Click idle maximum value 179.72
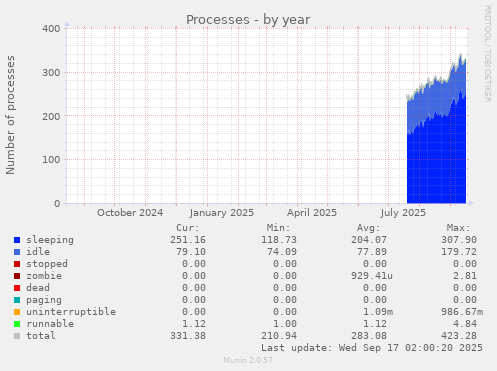This screenshot has height=371, width=497. click(x=459, y=252)
